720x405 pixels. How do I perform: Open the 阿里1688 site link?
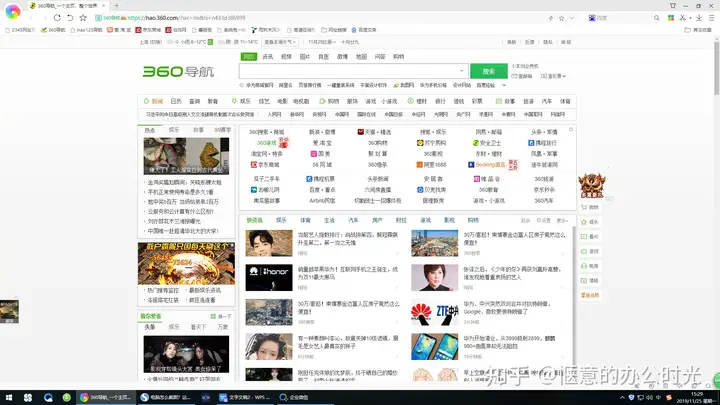pyautogui.click(x=431, y=164)
